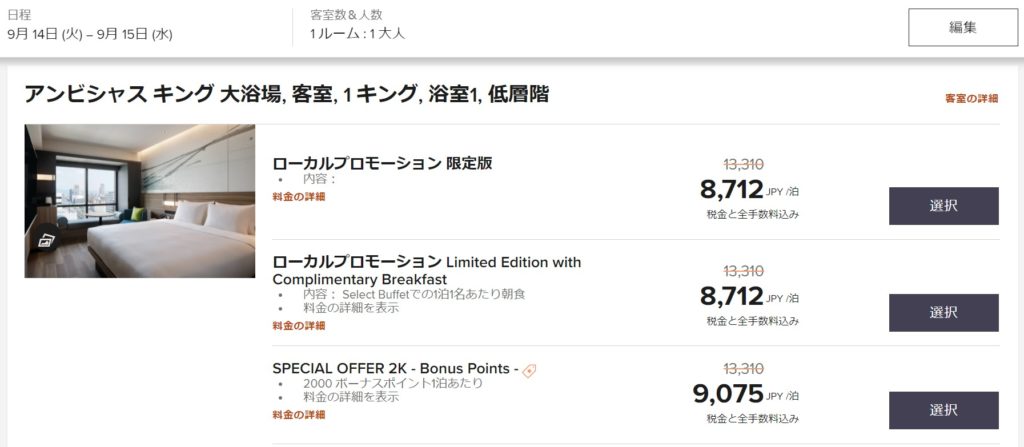
Task: Click the SPECIAL OFFER 2K - Bonus Points title
Action: 394,369
